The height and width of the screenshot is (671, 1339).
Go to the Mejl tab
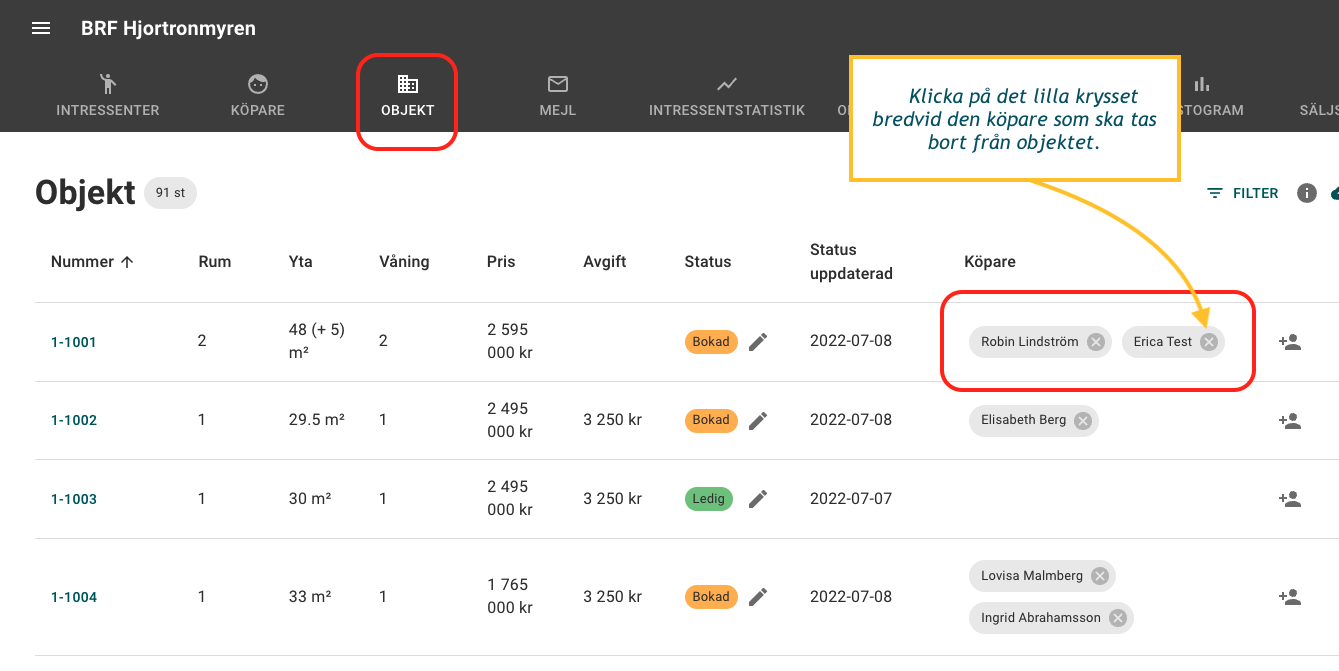[x=557, y=97]
